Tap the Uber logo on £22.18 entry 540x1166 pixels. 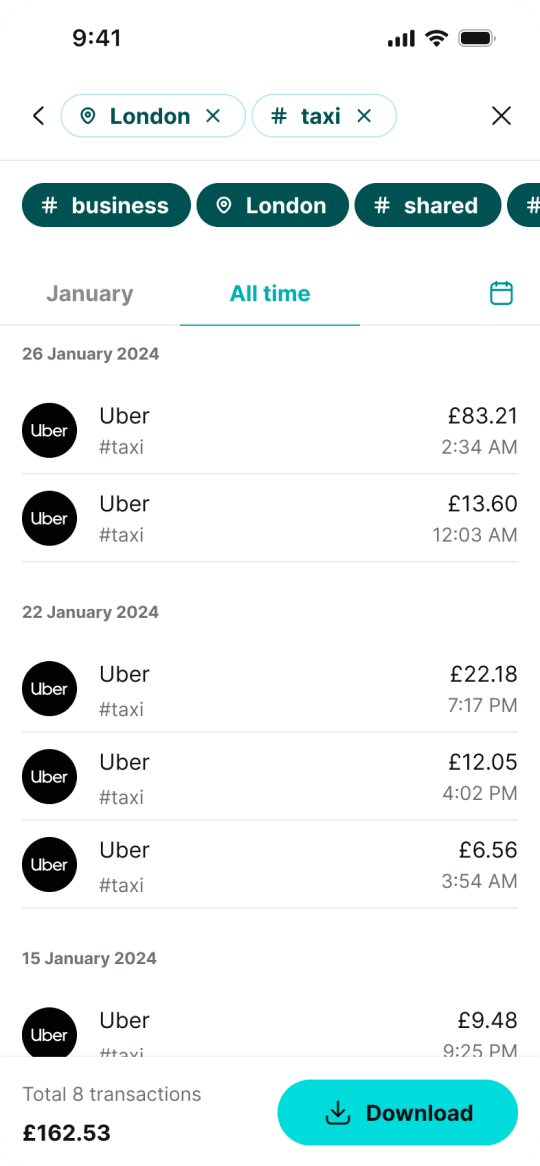[50, 689]
